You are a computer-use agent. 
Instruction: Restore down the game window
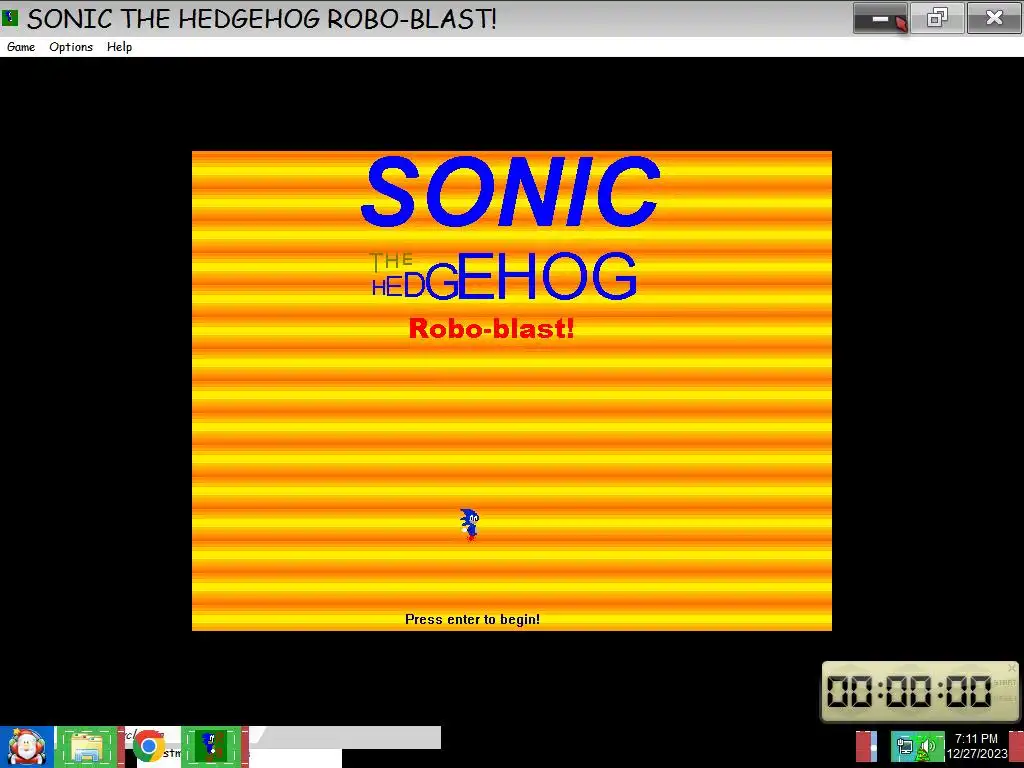click(x=937, y=18)
